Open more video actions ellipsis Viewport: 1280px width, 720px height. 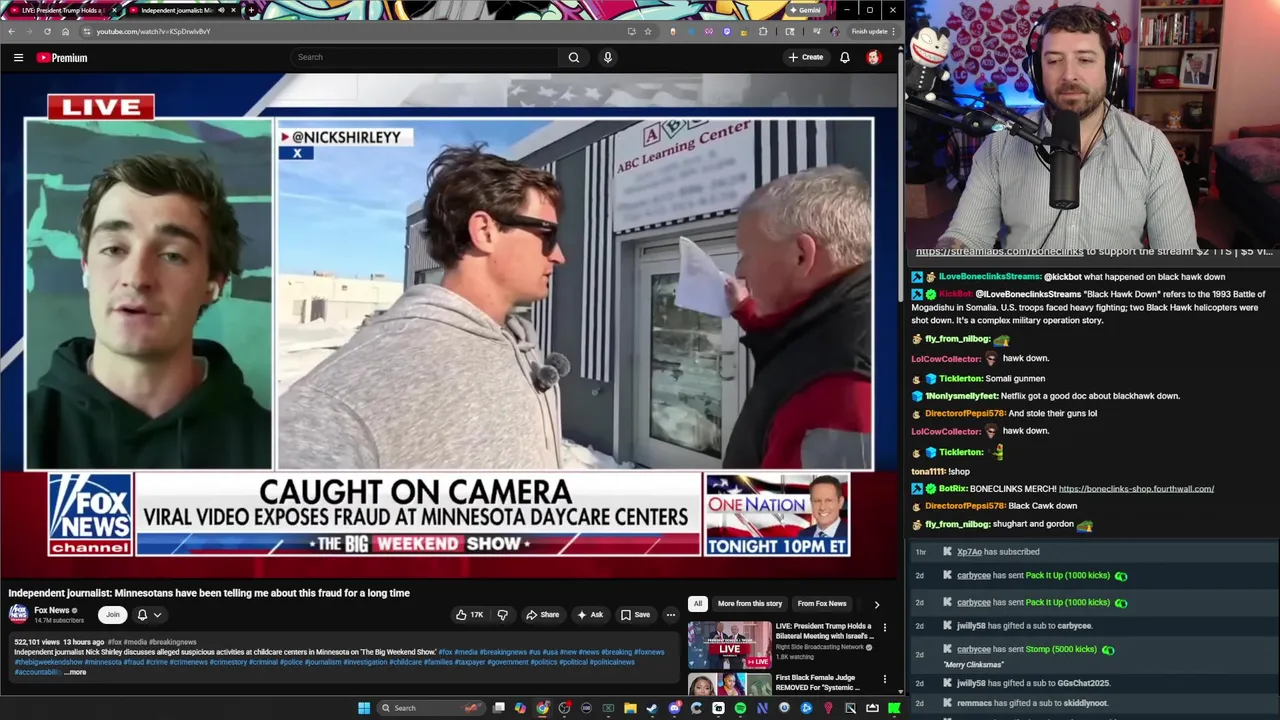(x=671, y=615)
